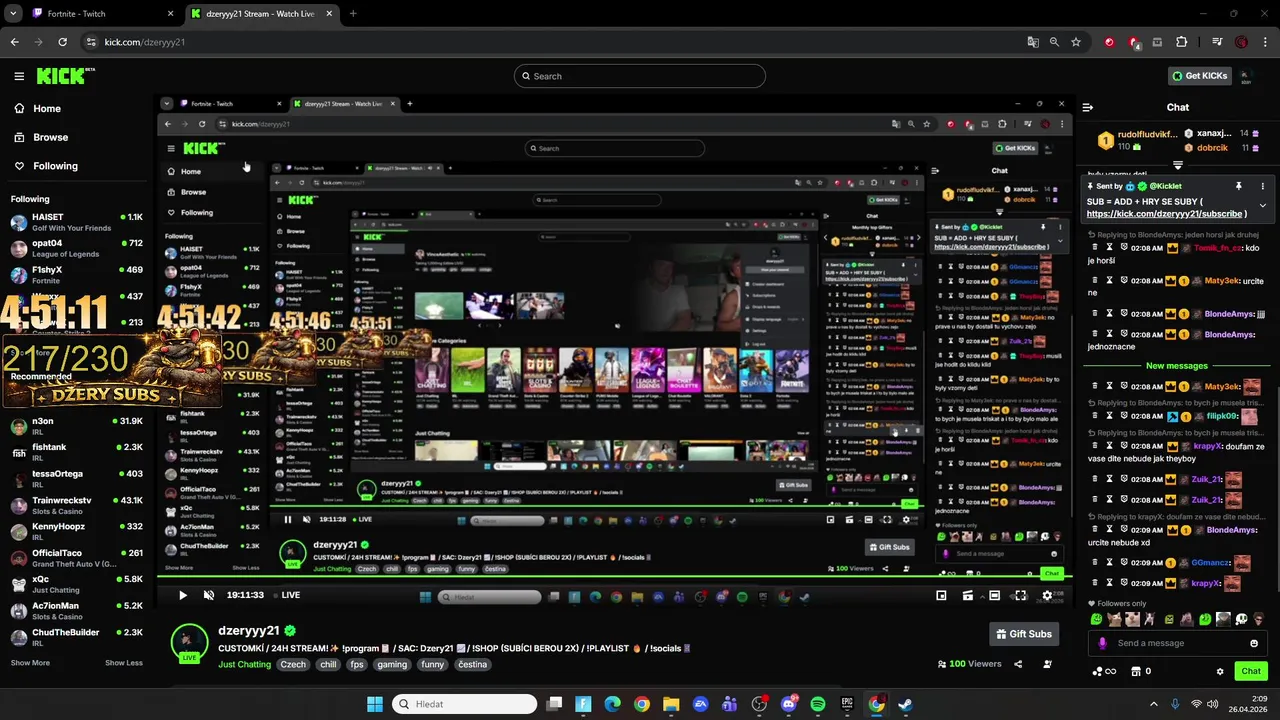1280x720 pixels.
Task: Unpin the pinned Kicklet message
Action: [x=1238, y=186]
